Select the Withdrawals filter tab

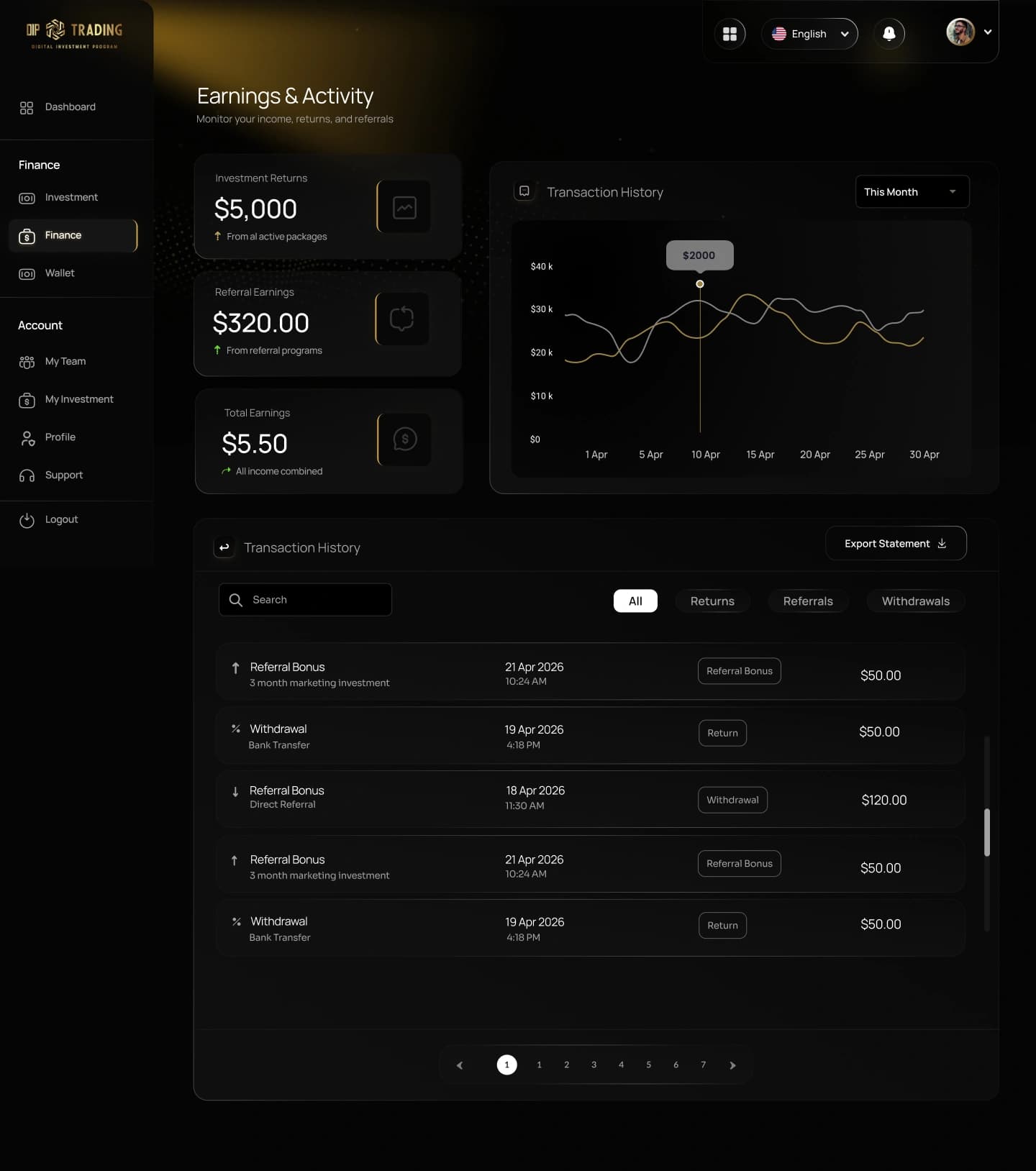915,601
